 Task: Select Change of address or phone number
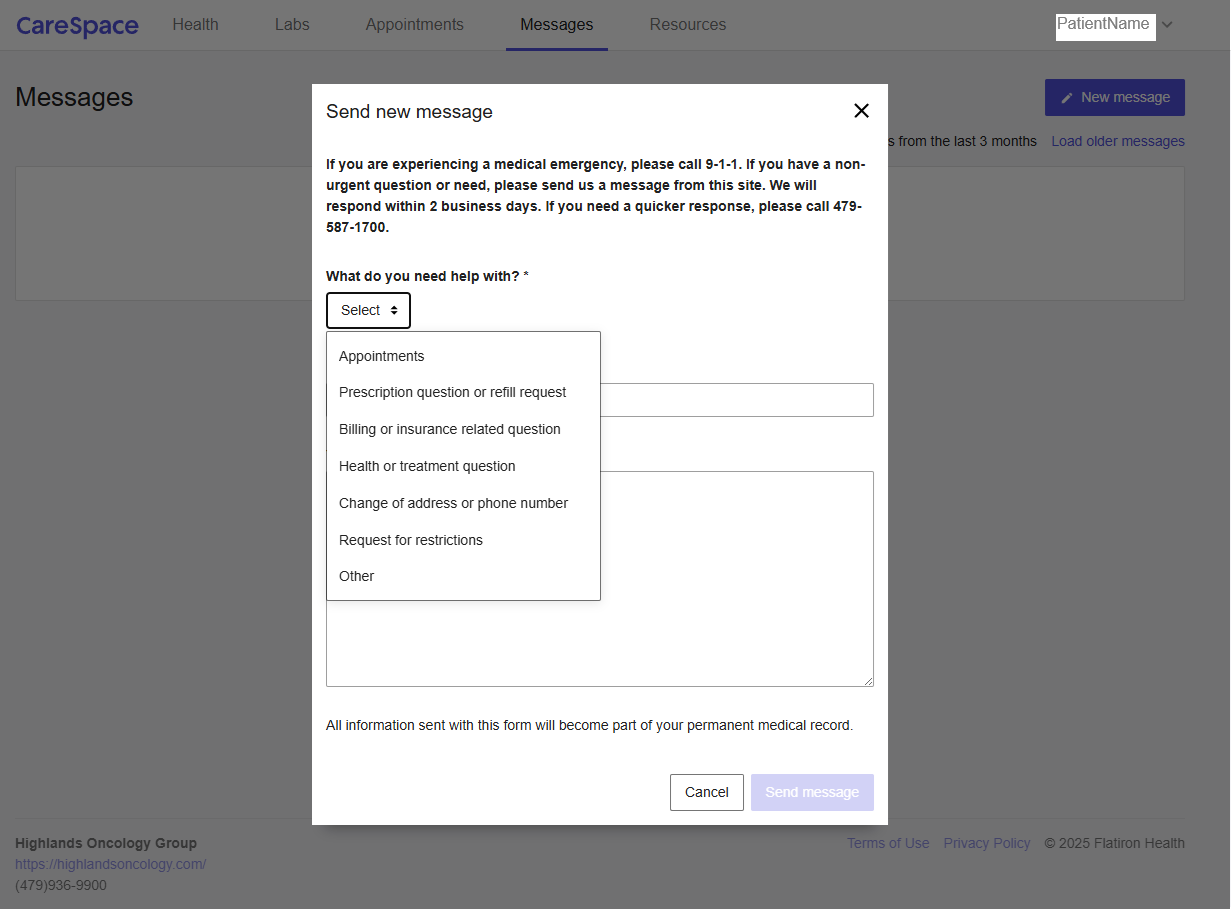(453, 503)
